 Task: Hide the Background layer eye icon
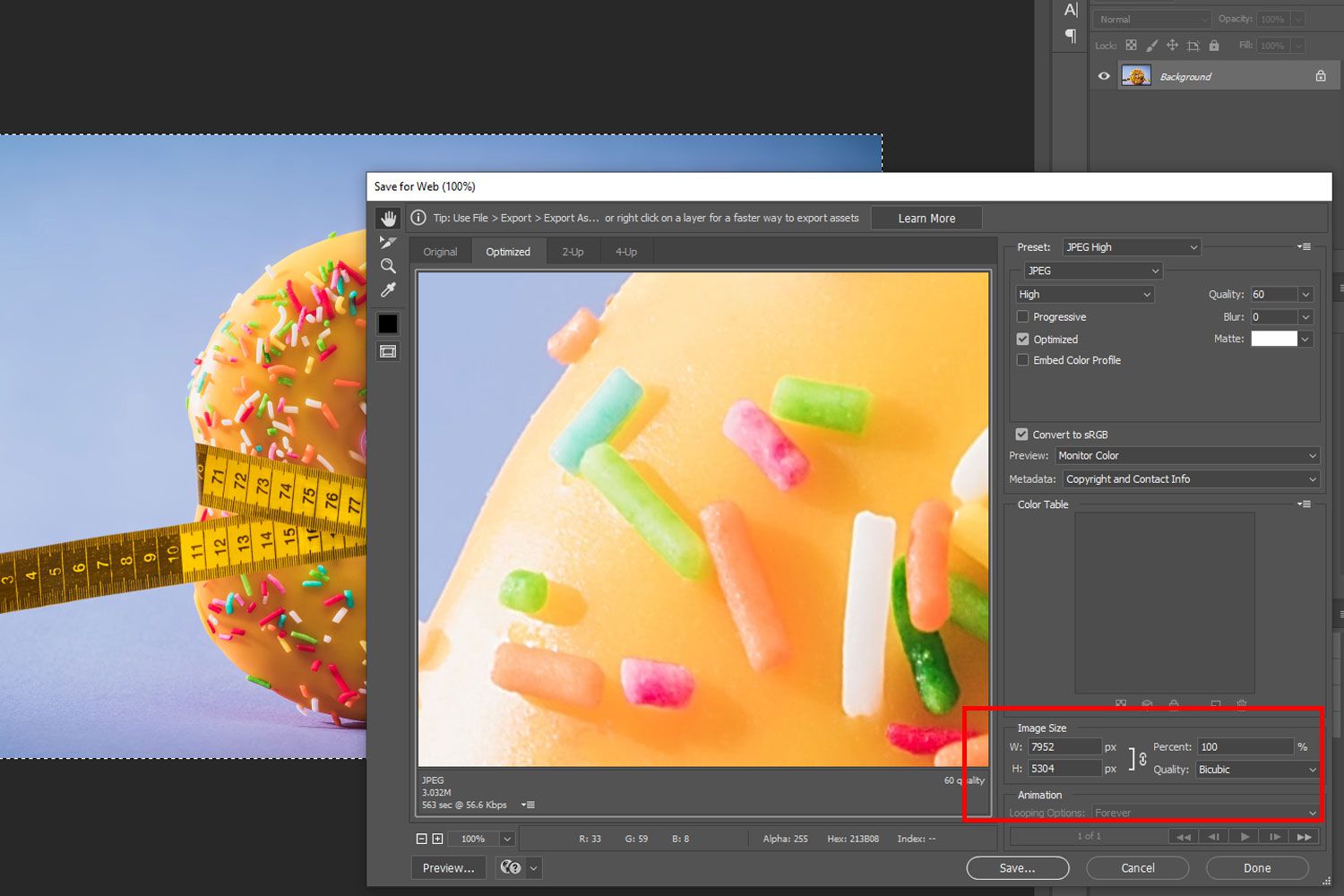1104,76
